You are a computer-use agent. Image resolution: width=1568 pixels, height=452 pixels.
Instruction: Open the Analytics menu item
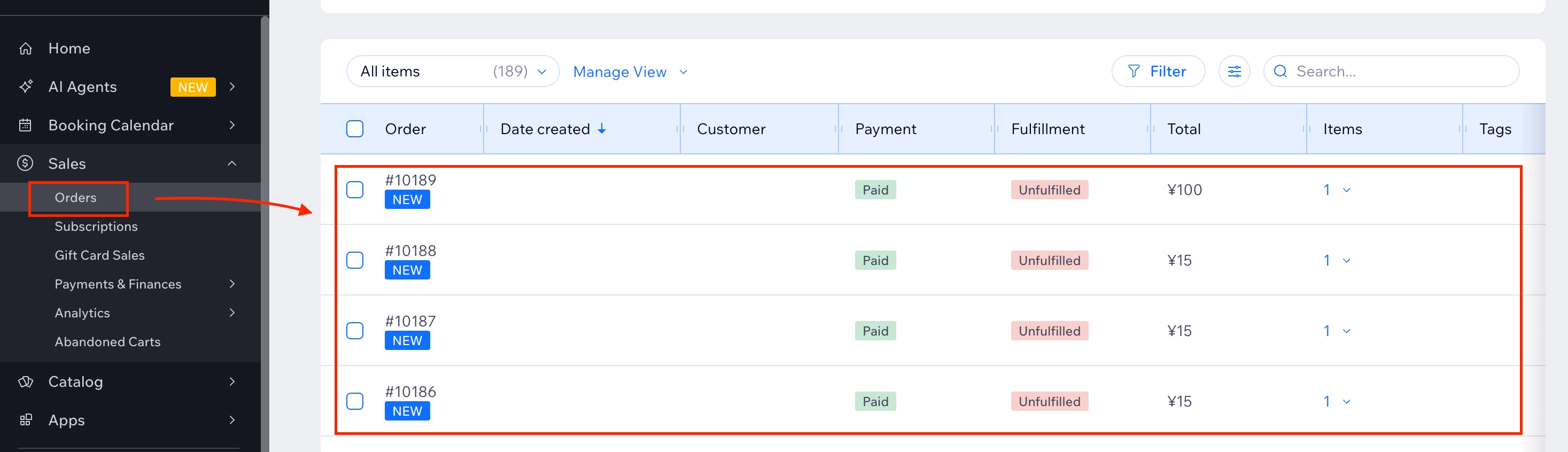pos(82,313)
